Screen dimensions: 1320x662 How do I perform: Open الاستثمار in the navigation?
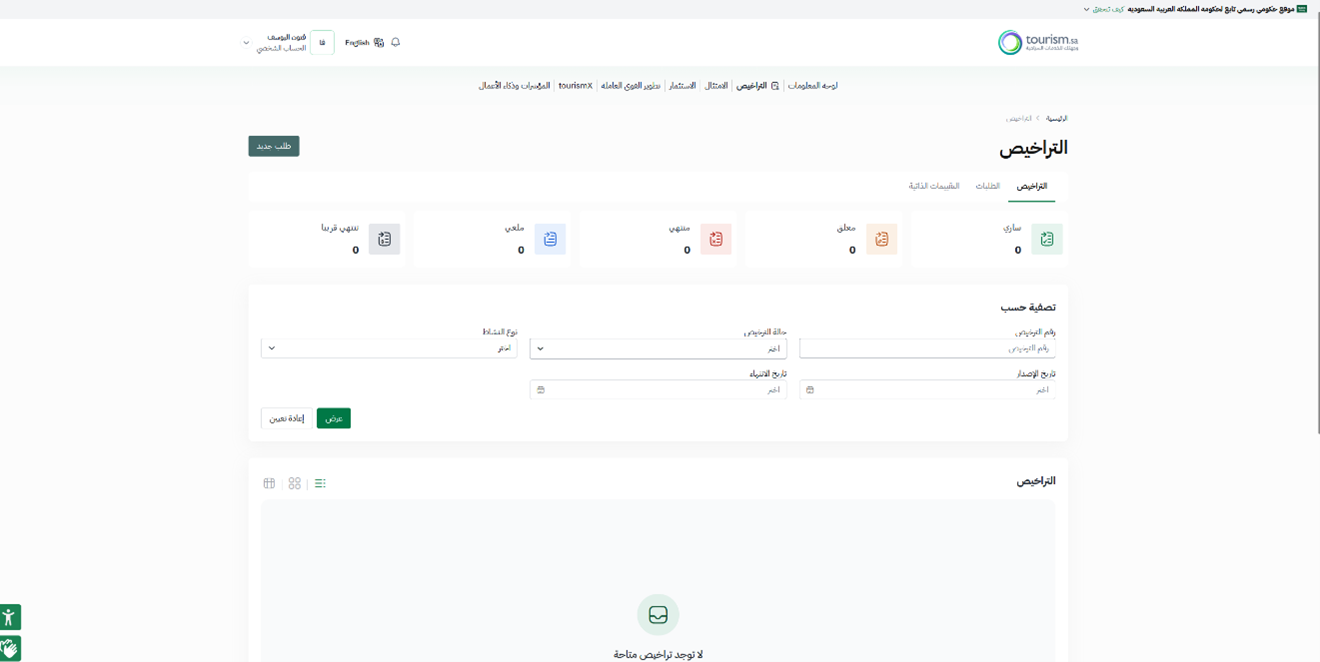(x=682, y=86)
